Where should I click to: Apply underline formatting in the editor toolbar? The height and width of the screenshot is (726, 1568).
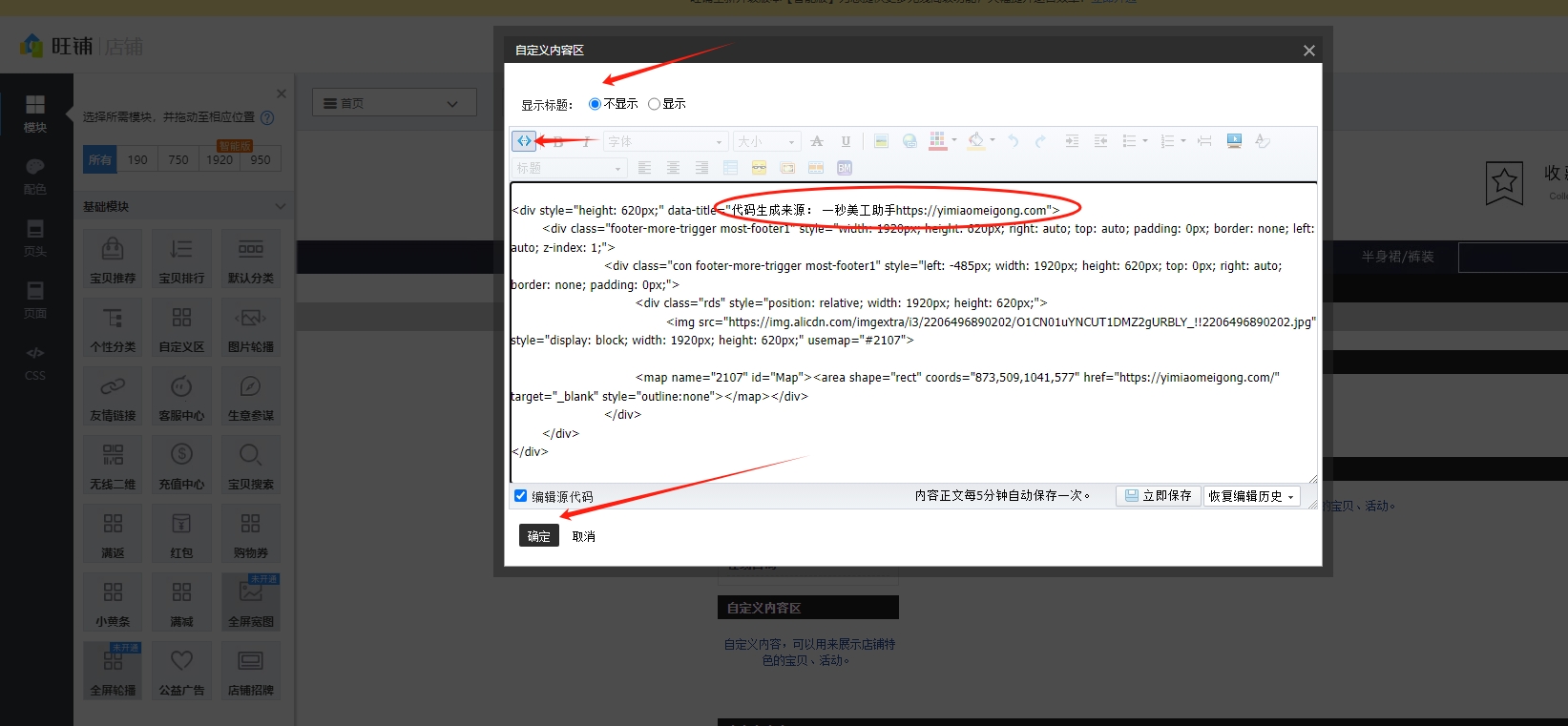pos(846,141)
